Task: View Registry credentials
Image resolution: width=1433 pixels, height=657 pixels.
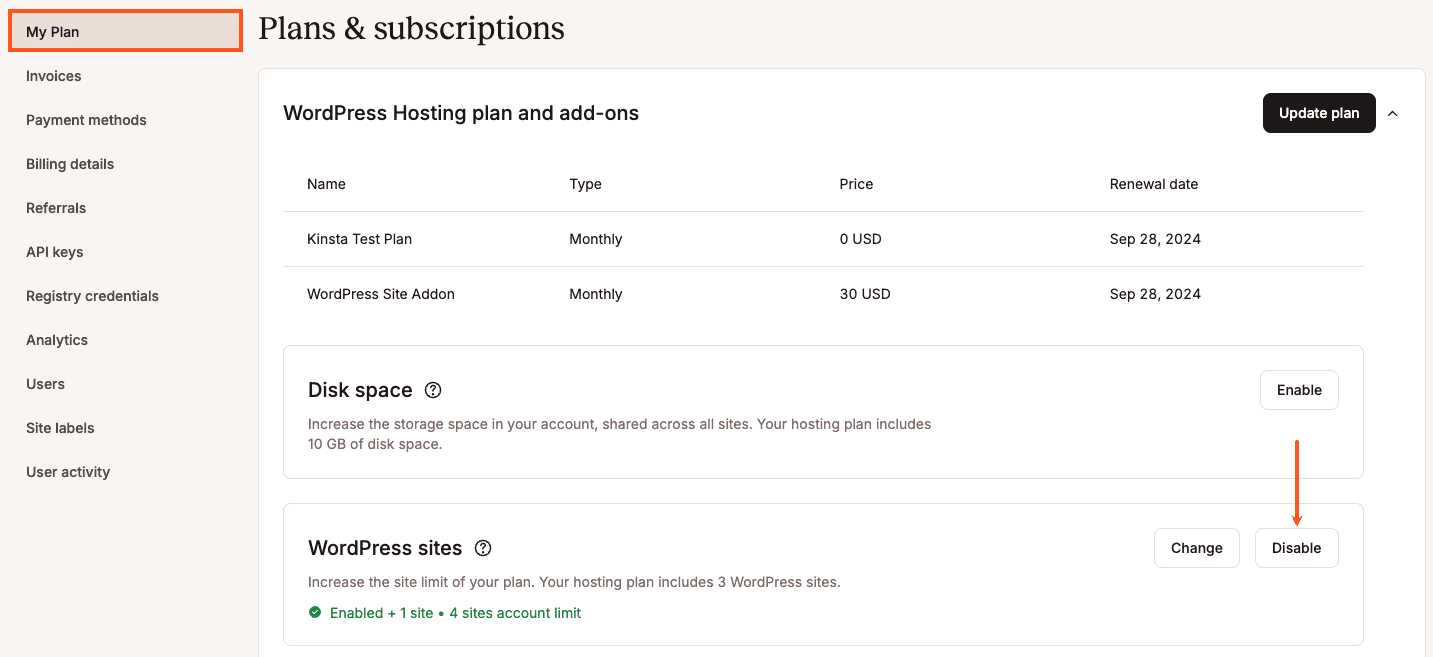Action: coord(92,295)
